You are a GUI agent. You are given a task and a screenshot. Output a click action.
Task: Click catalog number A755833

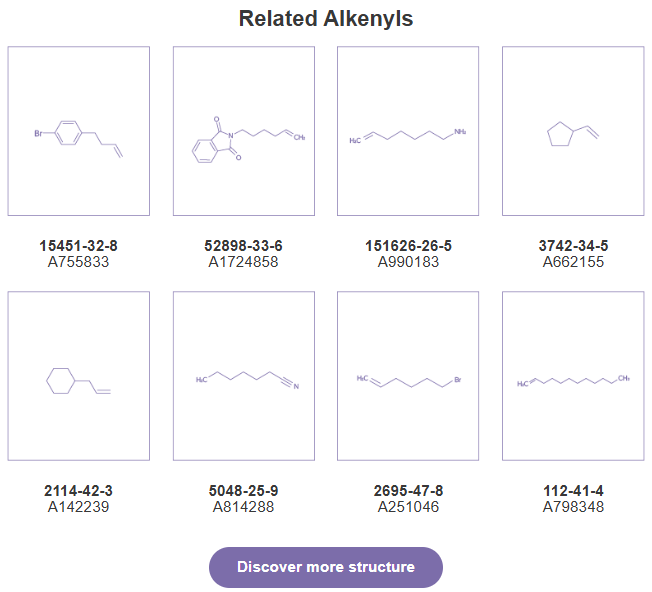click(x=79, y=262)
